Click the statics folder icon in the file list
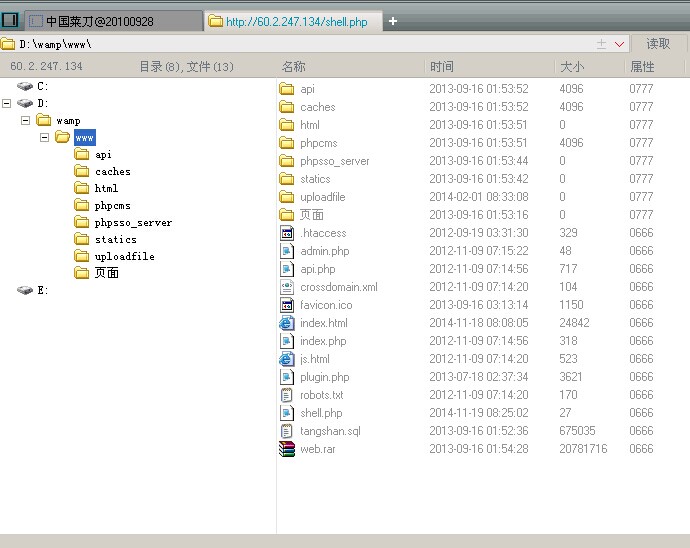Image resolution: width=690 pixels, height=548 pixels. point(287,179)
